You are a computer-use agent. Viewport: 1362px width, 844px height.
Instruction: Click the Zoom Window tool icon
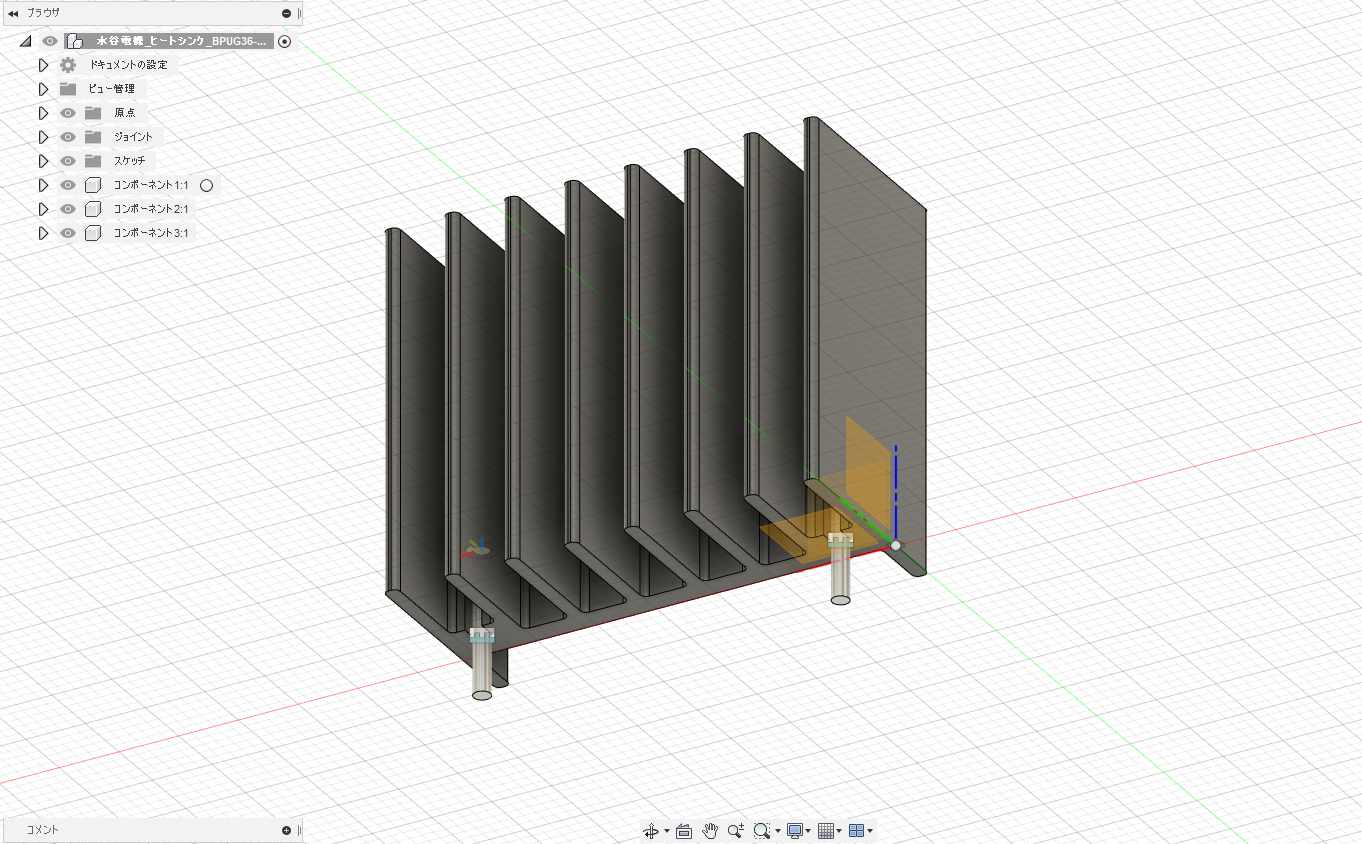(763, 831)
